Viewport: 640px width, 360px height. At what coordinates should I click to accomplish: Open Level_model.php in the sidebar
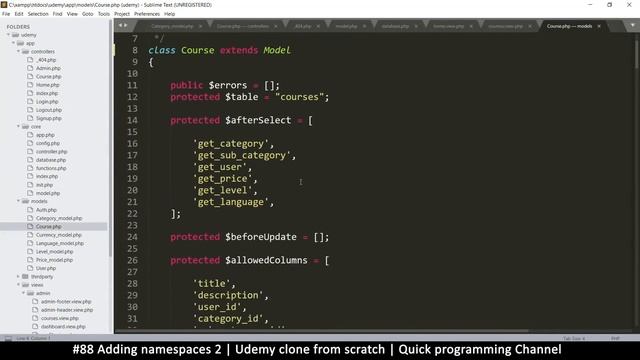click(54, 252)
